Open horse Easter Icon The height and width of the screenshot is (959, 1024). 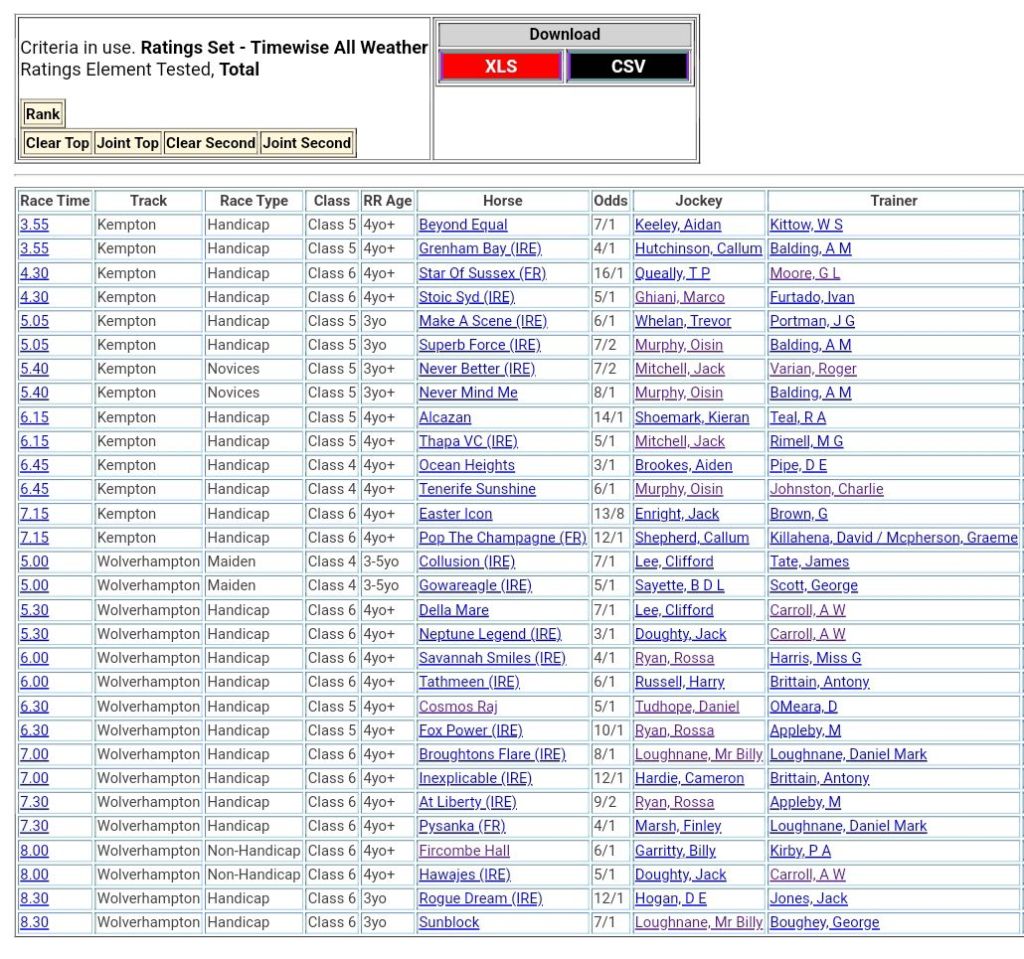click(455, 514)
